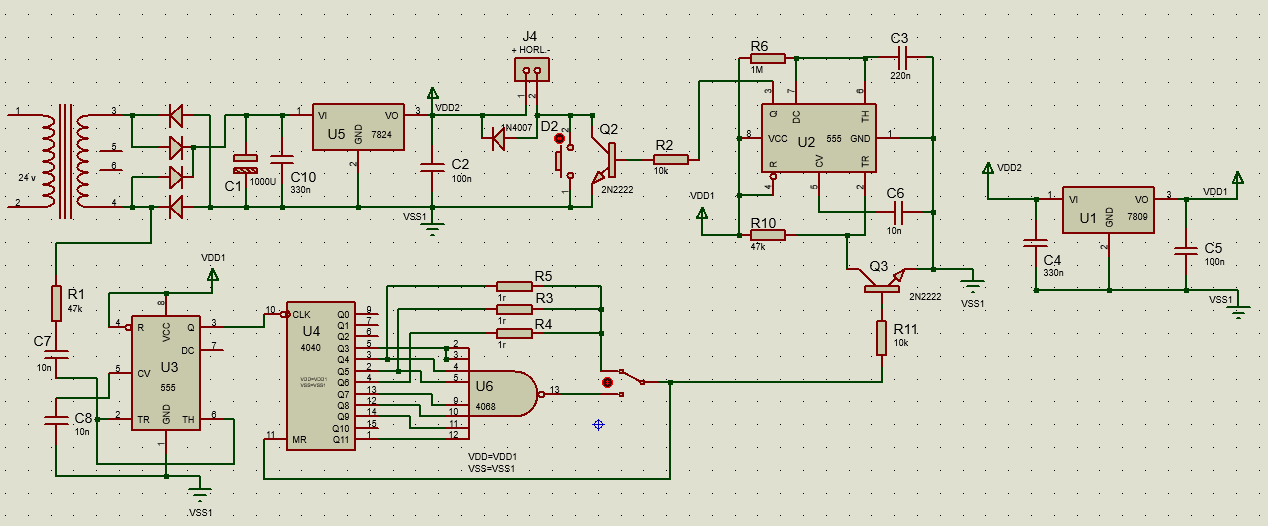1268x526 pixels.
Task: Click the VDD1 terminal at U1 output
Action: 1238,178
